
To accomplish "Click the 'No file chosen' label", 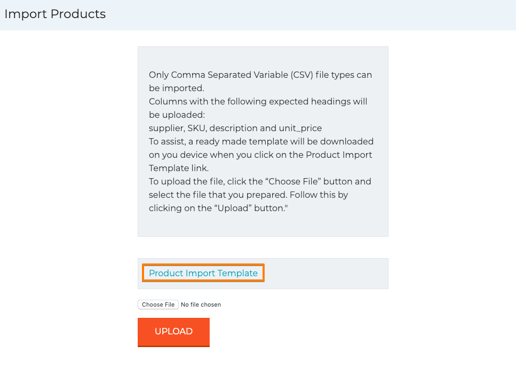I will click(201, 304).
